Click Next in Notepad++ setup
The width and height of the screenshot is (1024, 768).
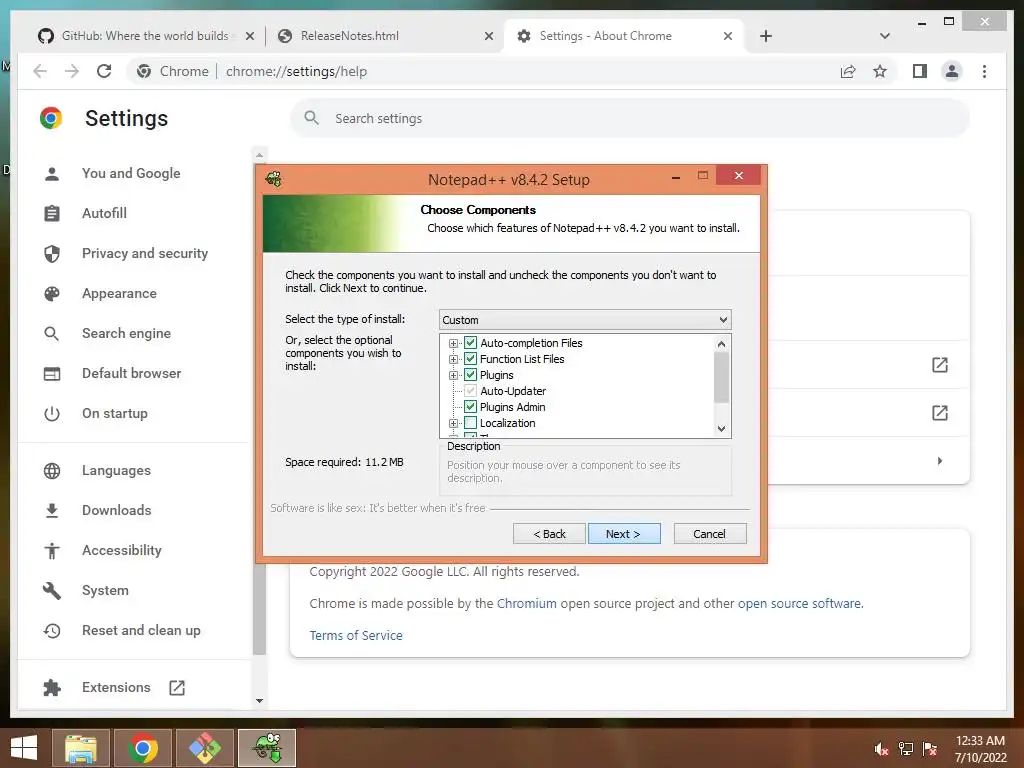tap(624, 534)
